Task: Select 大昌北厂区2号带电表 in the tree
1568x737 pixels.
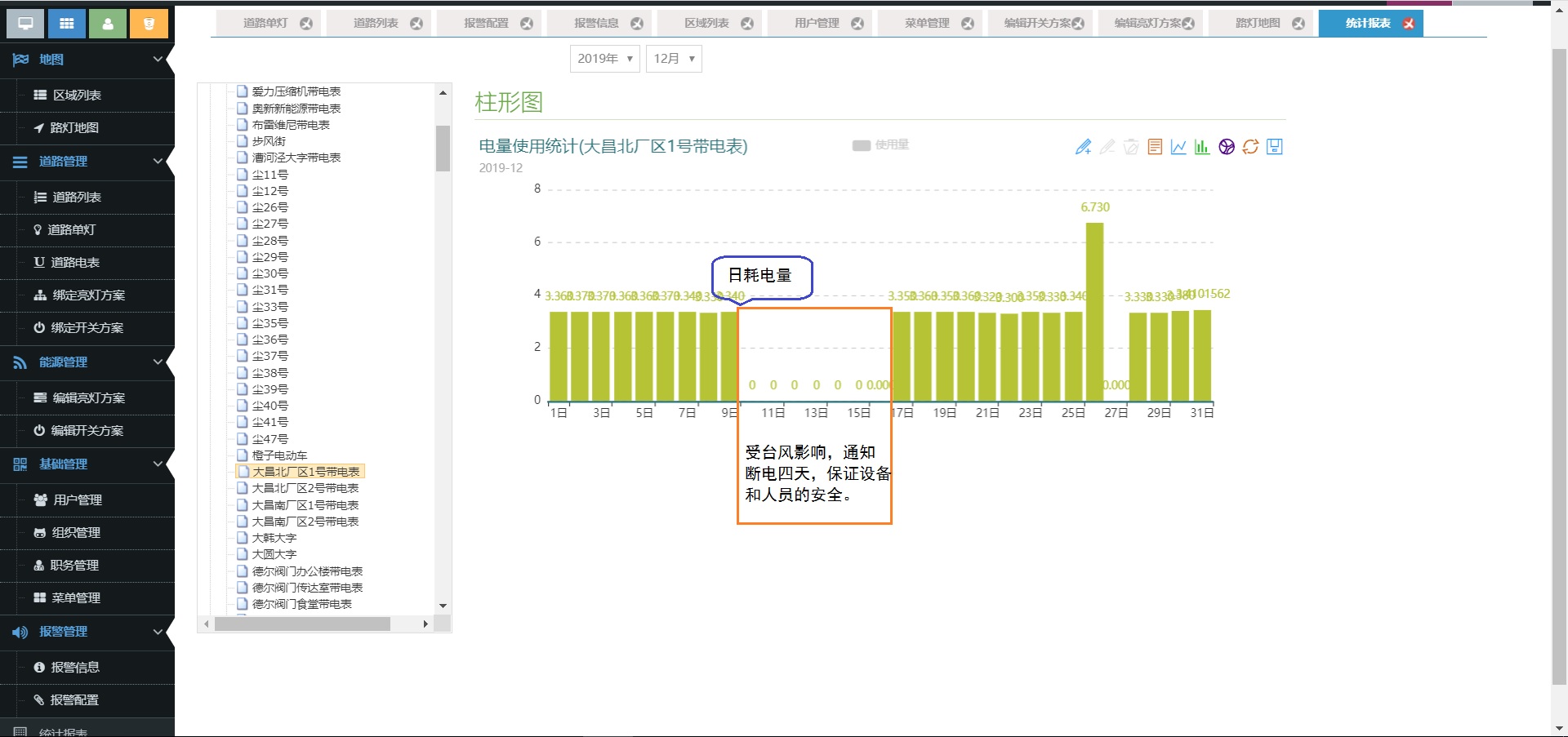Action: (305, 488)
